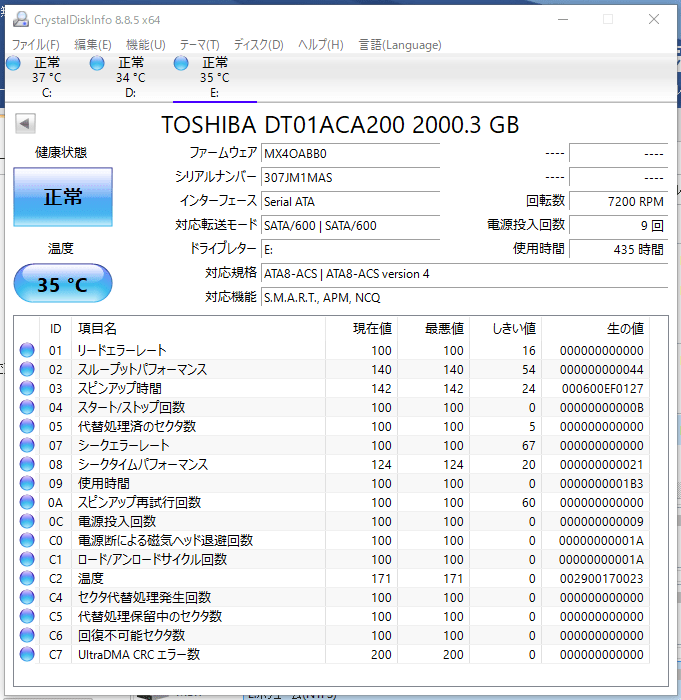This screenshot has height=700, width=681.
Task: Click raw value 000000000044 in スループット row
Action: 602,370
